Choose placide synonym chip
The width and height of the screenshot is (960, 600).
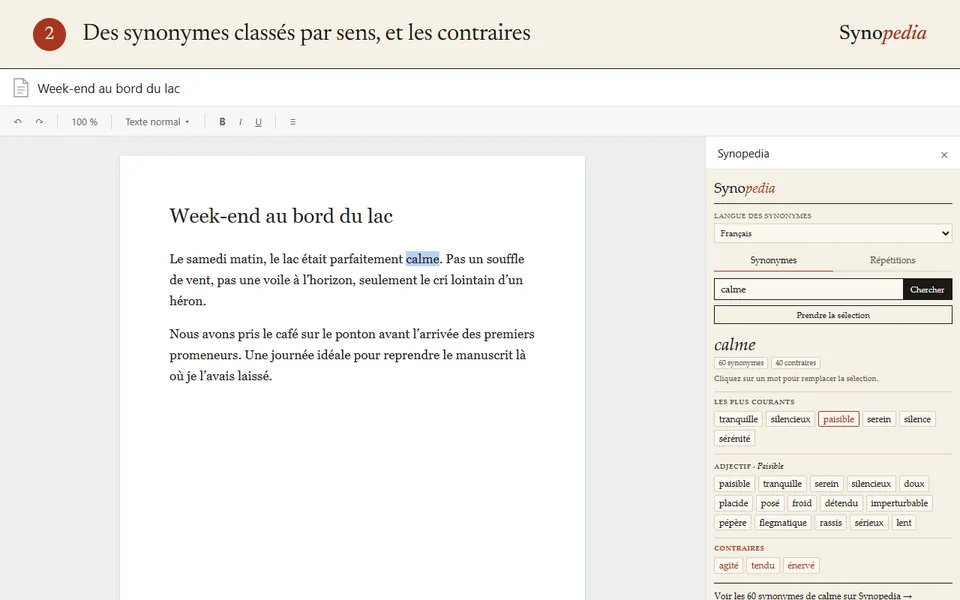733,503
